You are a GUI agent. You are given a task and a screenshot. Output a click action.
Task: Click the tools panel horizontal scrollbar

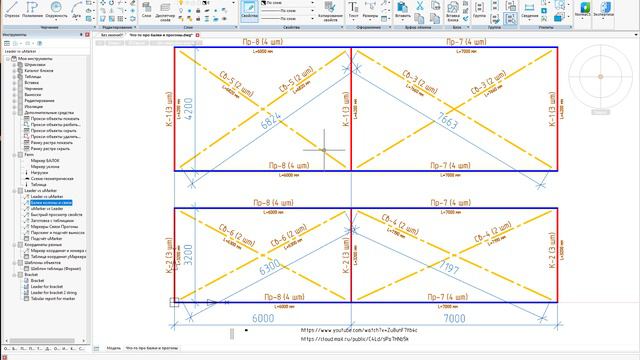42,340
